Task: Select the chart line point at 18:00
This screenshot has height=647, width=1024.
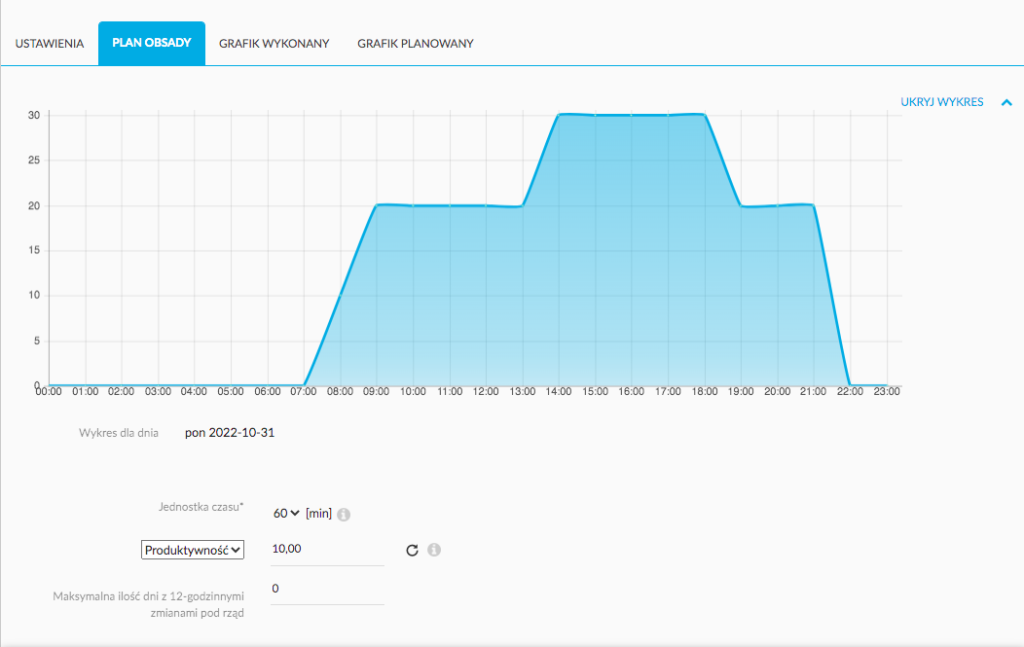Action: (x=705, y=115)
